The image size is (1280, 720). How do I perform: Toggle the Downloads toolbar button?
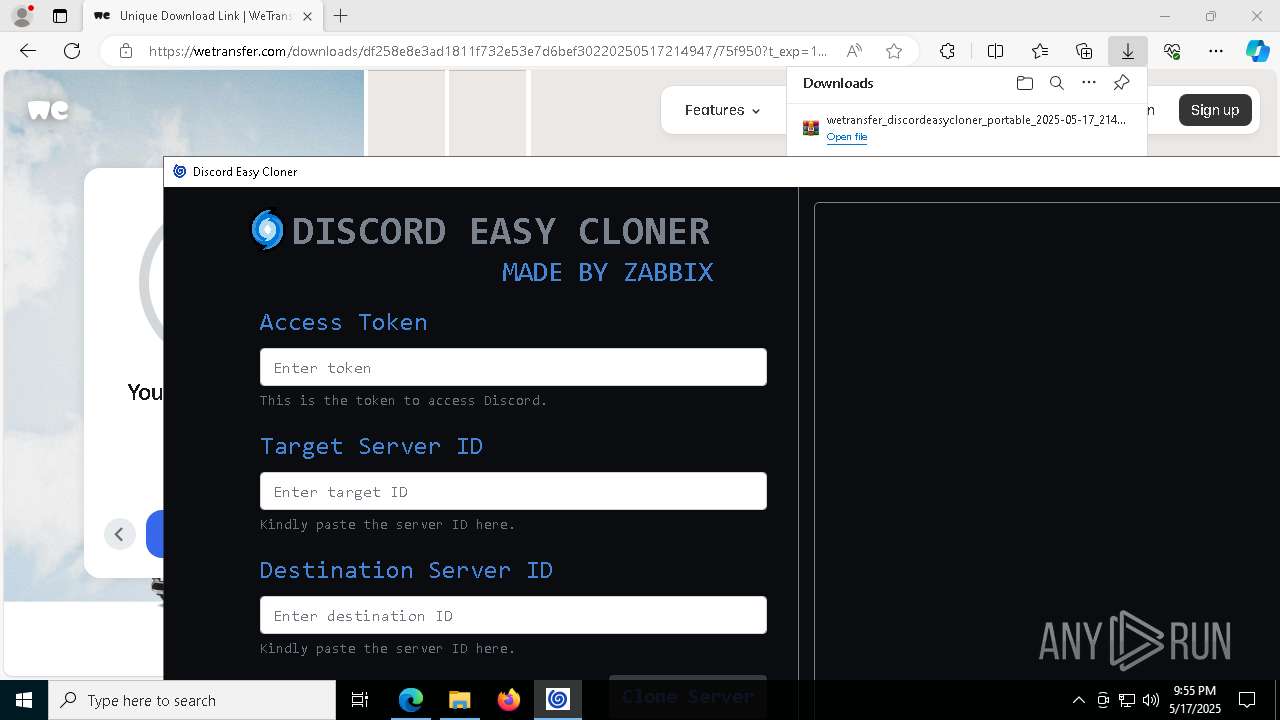click(1128, 51)
